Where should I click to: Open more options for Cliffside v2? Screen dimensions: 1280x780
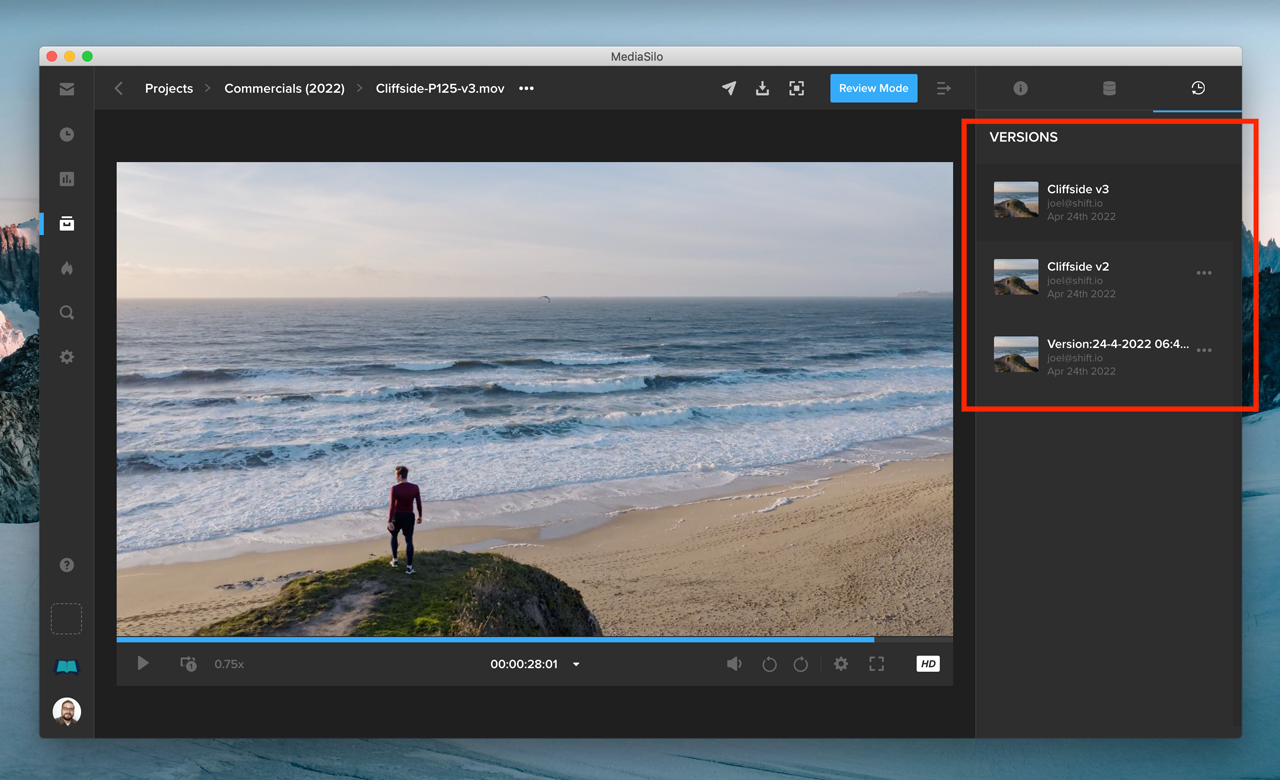(x=1204, y=273)
